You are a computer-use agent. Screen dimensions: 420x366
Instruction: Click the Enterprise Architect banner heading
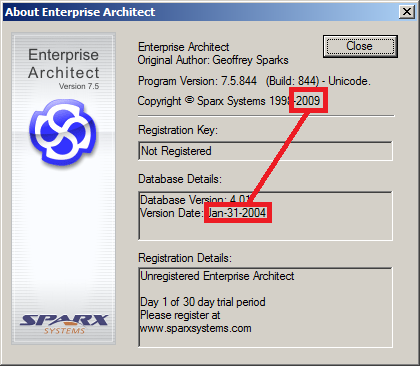coord(63,64)
